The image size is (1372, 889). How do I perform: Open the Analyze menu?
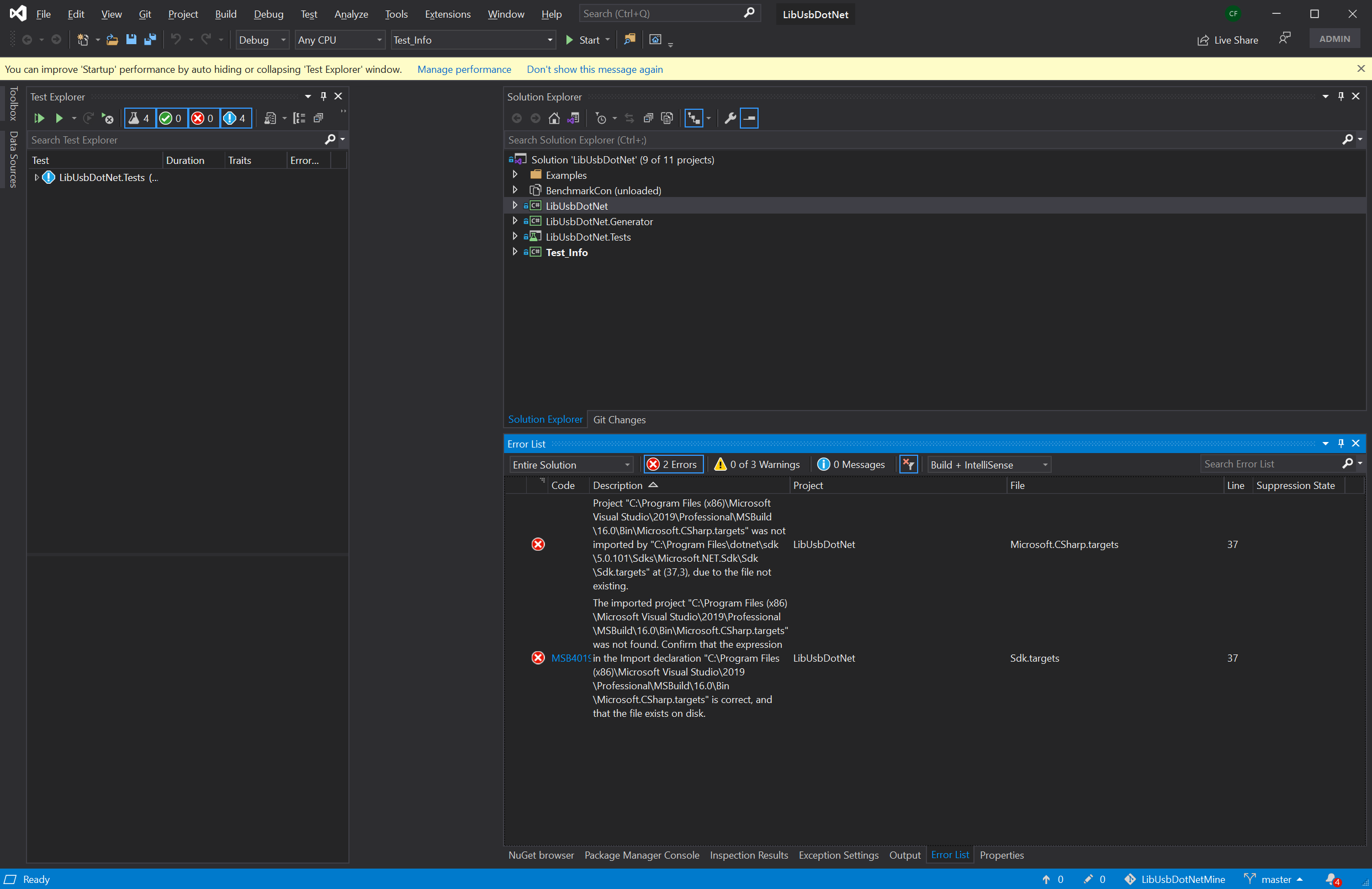[351, 14]
